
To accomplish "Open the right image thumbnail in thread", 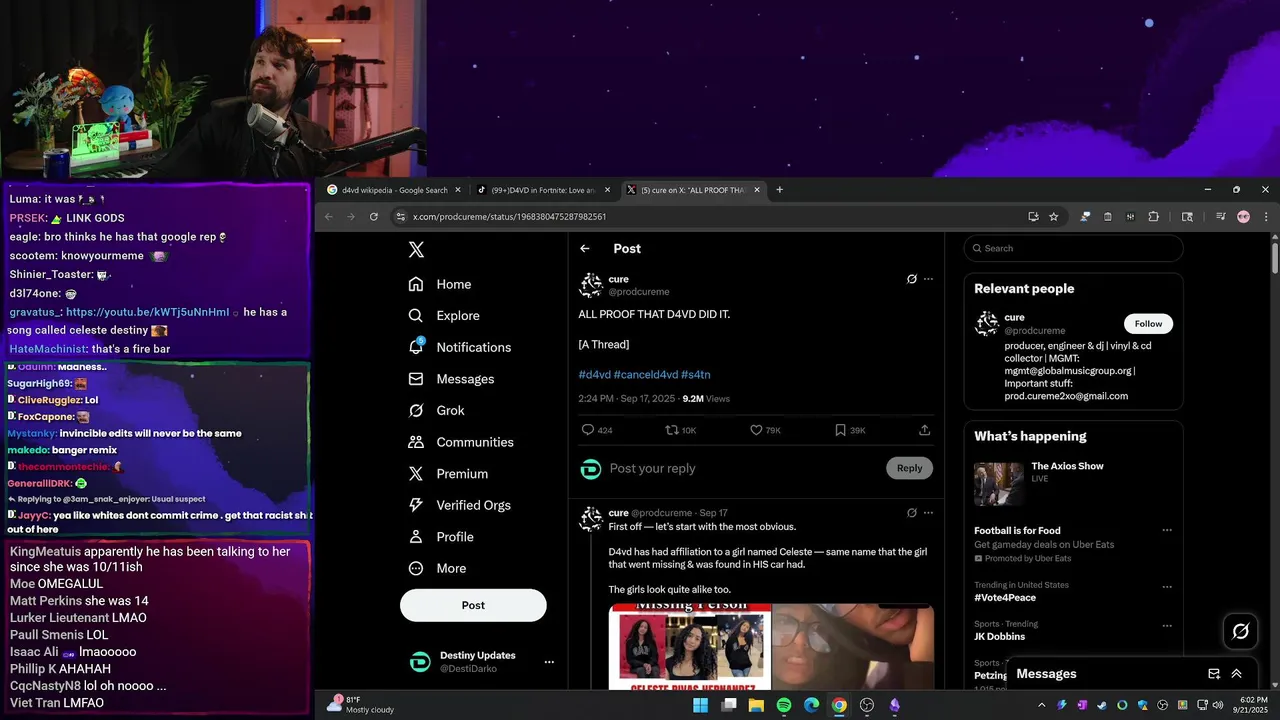I will tap(853, 646).
